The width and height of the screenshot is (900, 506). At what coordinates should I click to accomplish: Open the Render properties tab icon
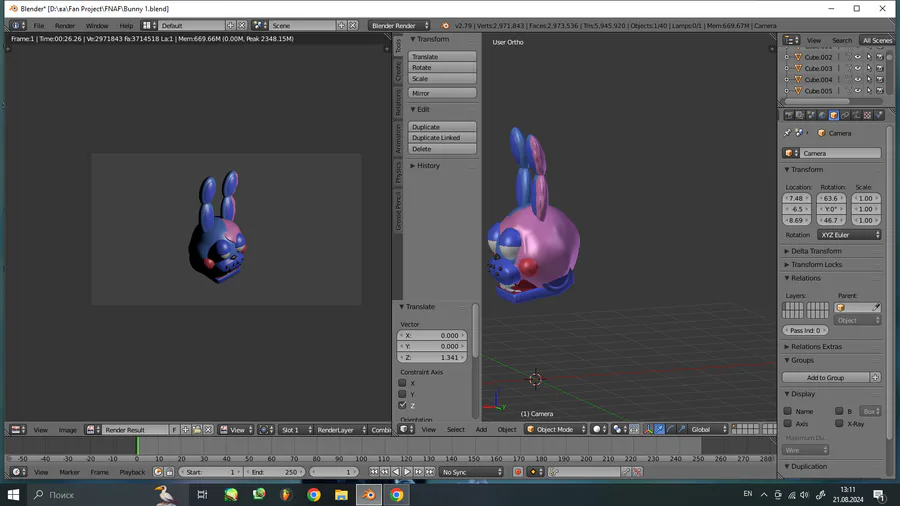pyautogui.click(x=789, y=115)
